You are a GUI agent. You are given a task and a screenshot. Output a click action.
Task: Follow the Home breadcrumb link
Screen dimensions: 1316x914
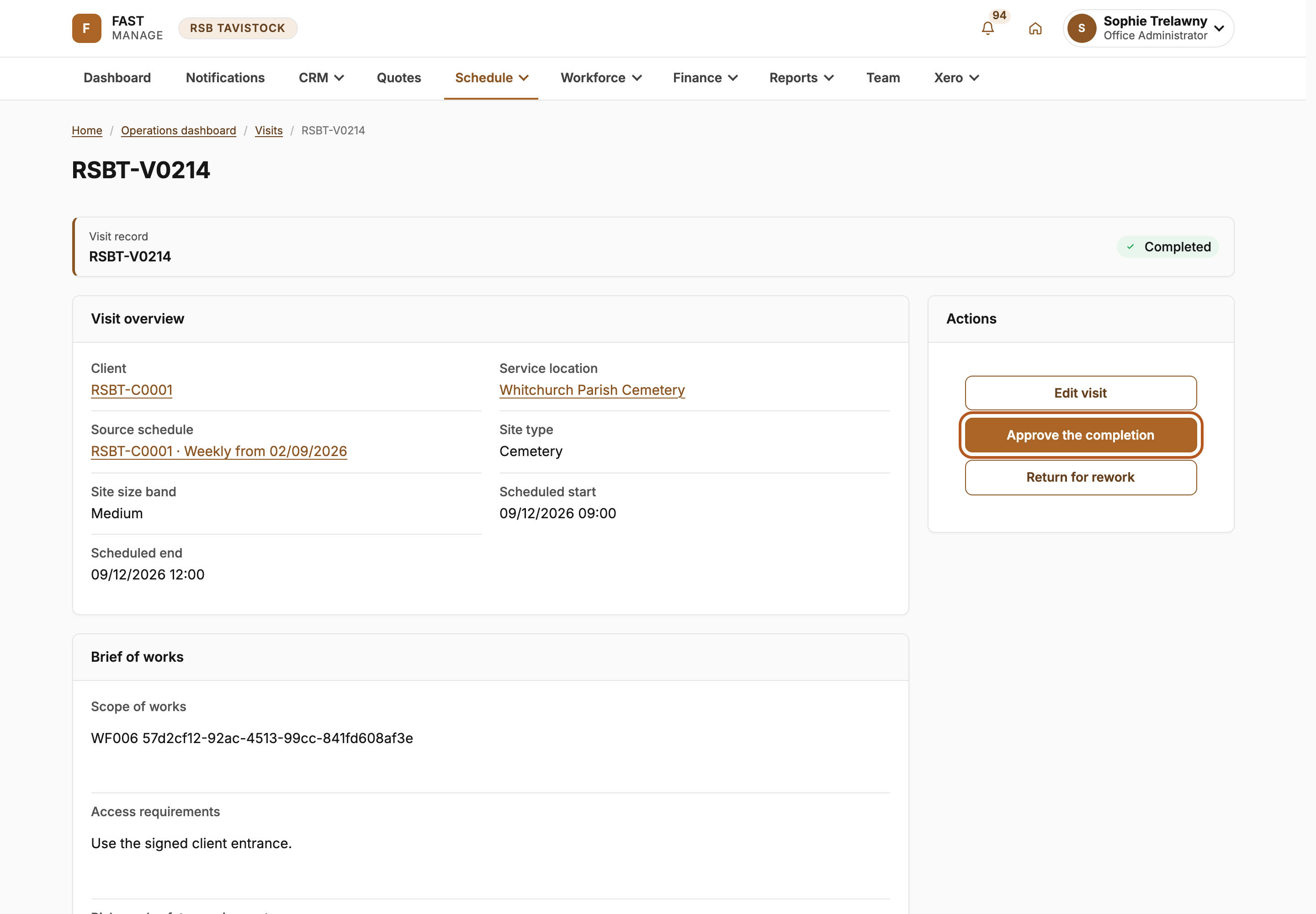coord(87,131)
